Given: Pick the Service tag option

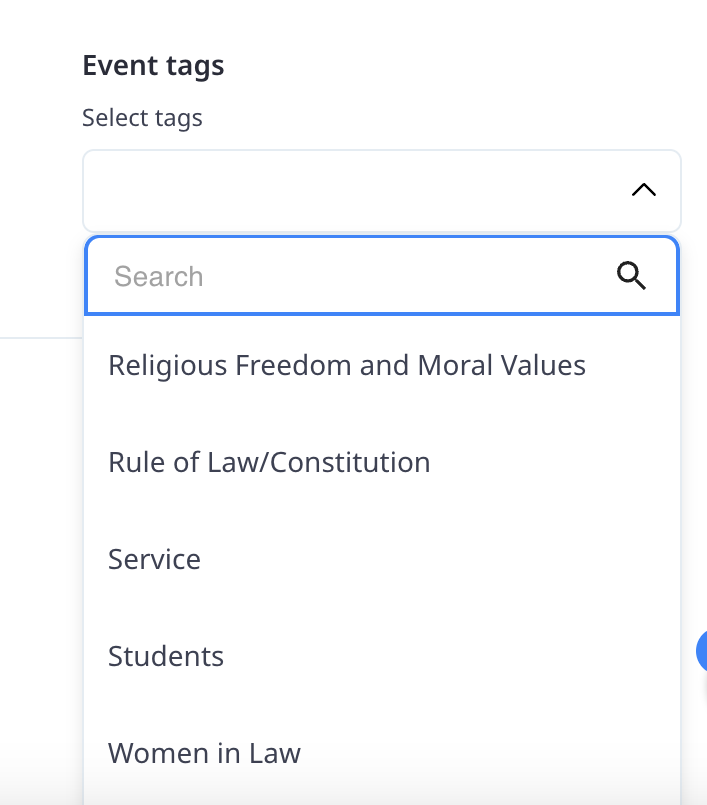Looking at the screenshot, I should pos(154,559).
